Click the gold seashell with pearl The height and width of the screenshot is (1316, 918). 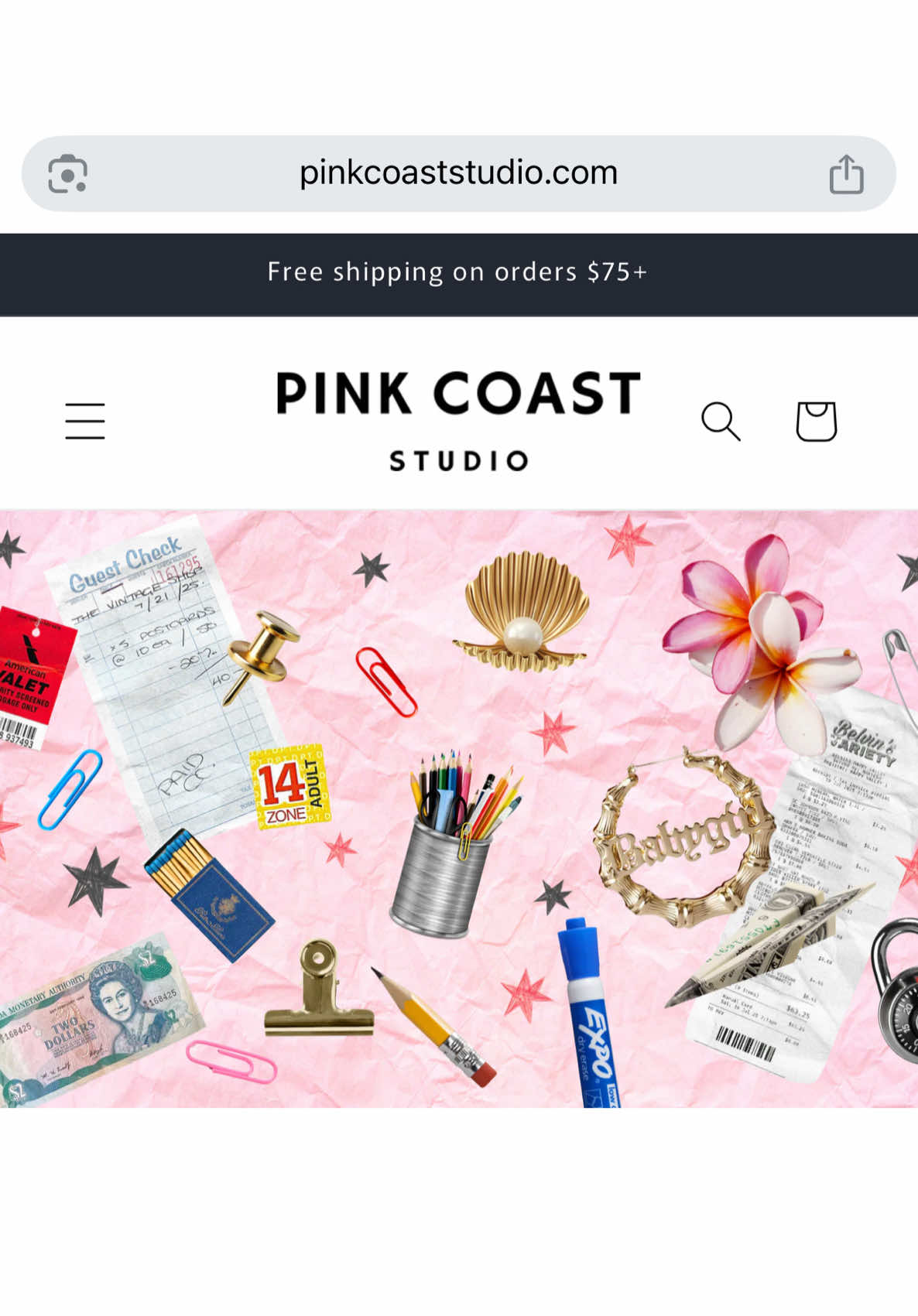[523, 611]
